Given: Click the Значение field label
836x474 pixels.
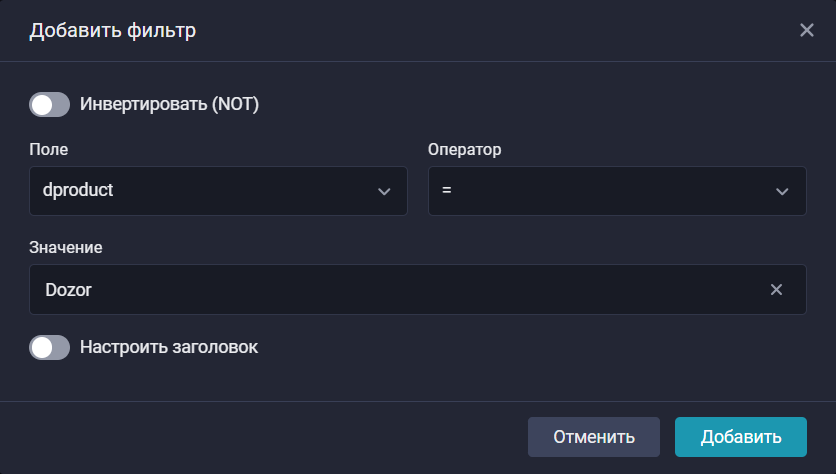Looking at the screenshot, I should coord(66,246).
